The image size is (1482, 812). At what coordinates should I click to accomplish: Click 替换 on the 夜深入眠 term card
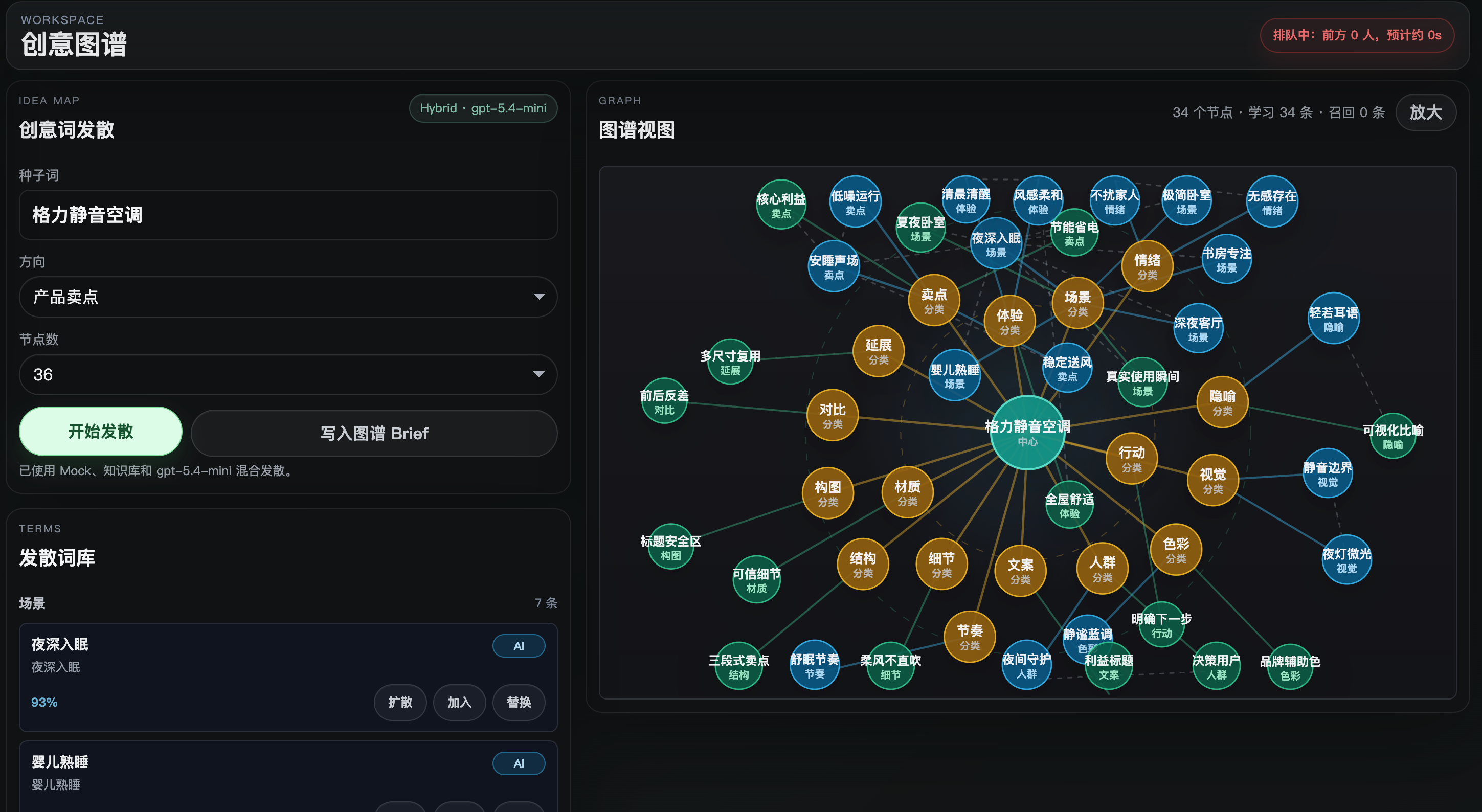519,702
